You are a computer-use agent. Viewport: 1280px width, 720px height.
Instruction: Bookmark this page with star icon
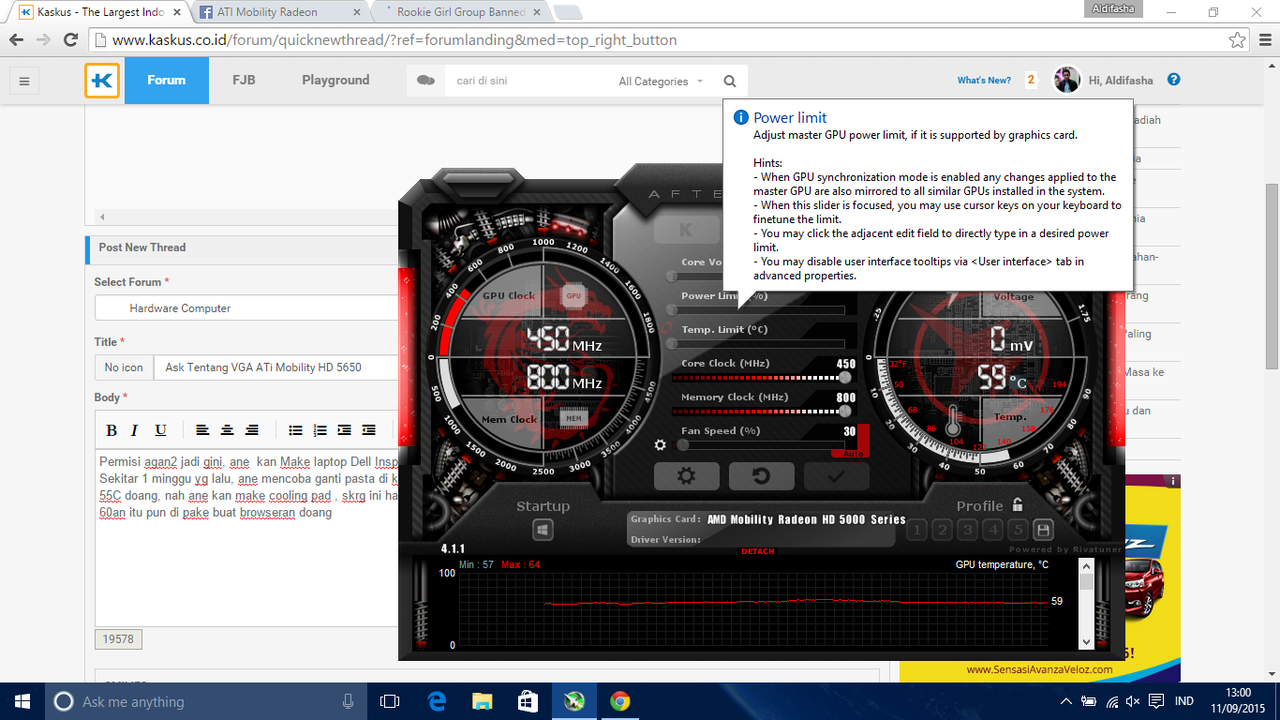pyautogui.click(x=1238, y=40)
